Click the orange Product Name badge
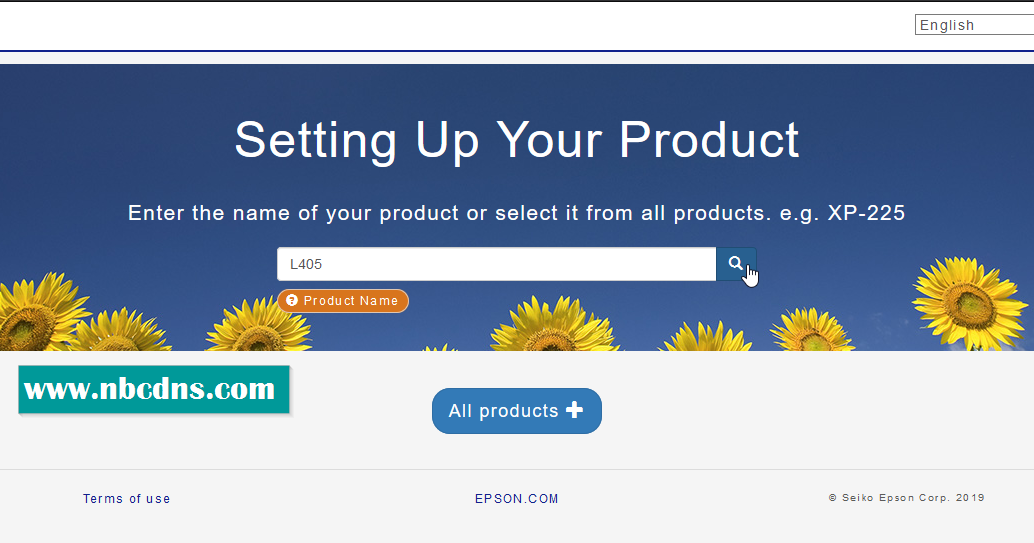This screenshot has width=1034, height=543. 350,301
